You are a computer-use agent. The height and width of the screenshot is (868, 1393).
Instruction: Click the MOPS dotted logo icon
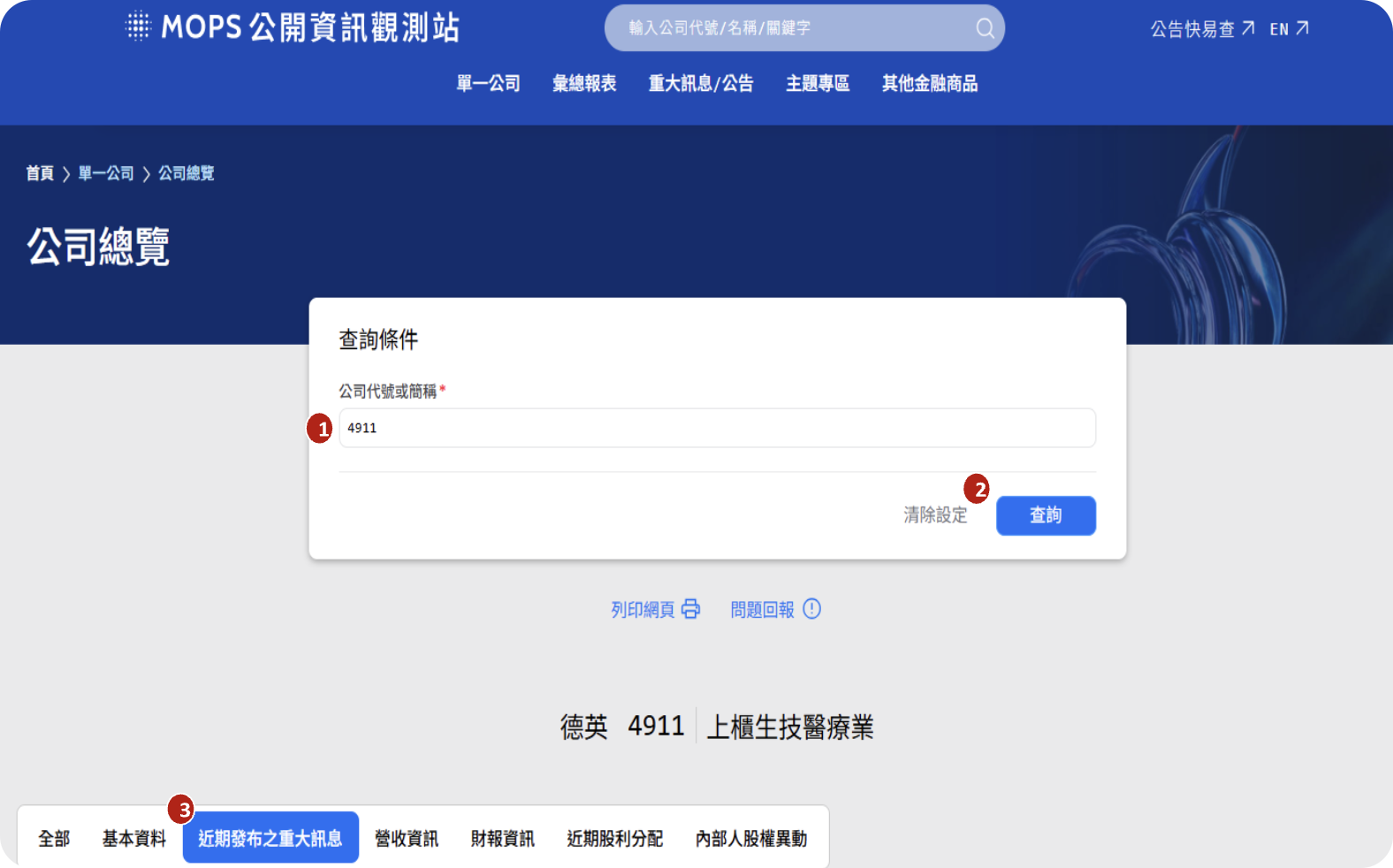point(139,27)
